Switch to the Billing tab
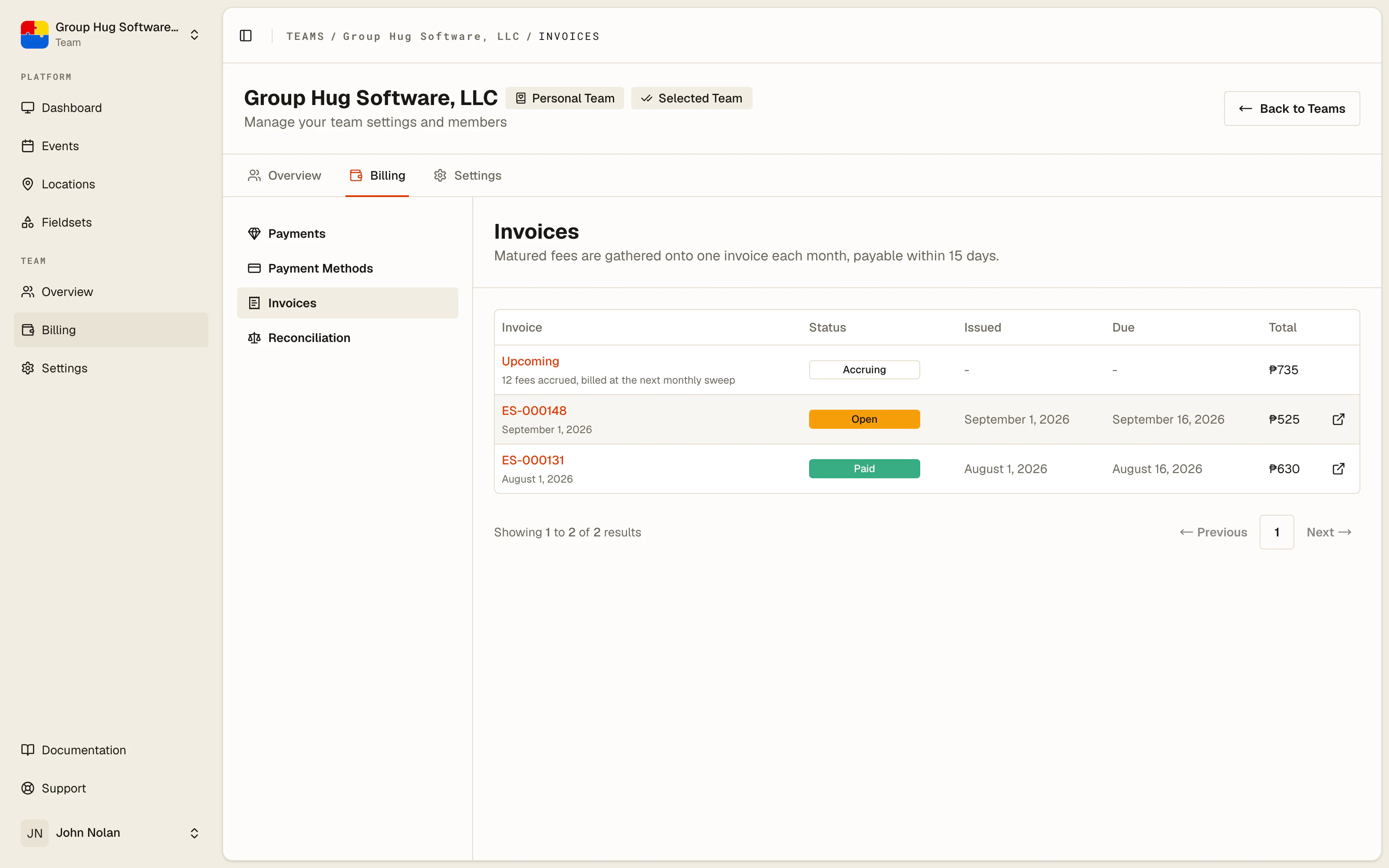Viewport: 1389px width, 868px height. point(377,175)
